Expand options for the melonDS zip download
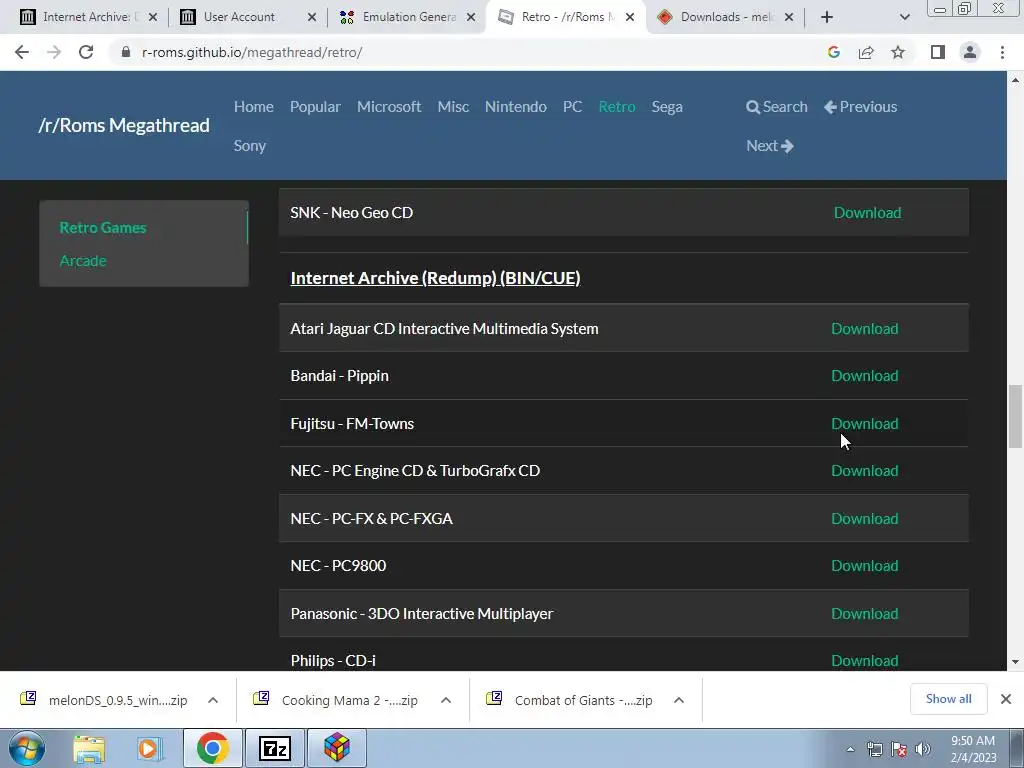Screen dimensions: 1024x768 click(x=213, y=700)
